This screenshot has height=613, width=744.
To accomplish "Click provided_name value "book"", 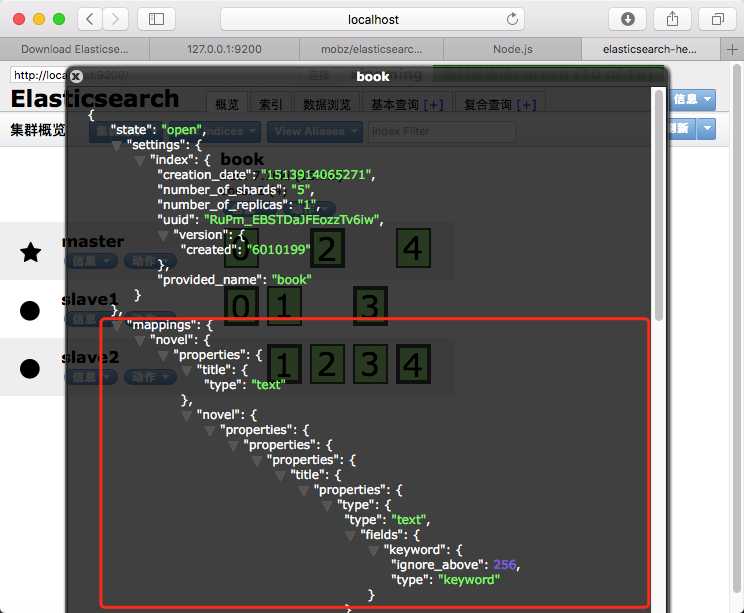I will tap(292, 279).
